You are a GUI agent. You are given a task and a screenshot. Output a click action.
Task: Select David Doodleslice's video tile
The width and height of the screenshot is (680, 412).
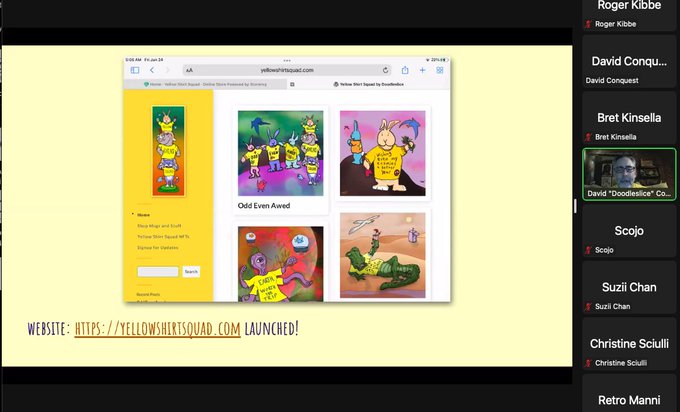click(629, 174)
